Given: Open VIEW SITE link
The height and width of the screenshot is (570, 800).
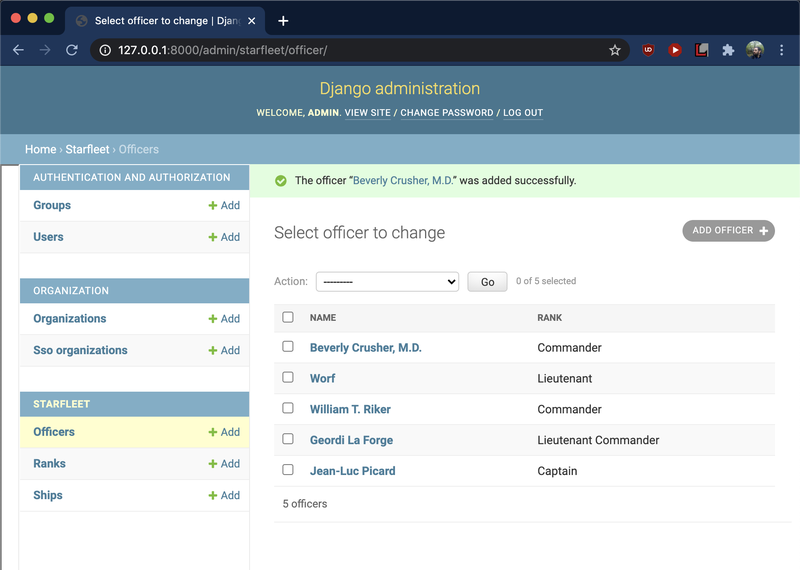Looking at the screenshot, I should 367,113.
